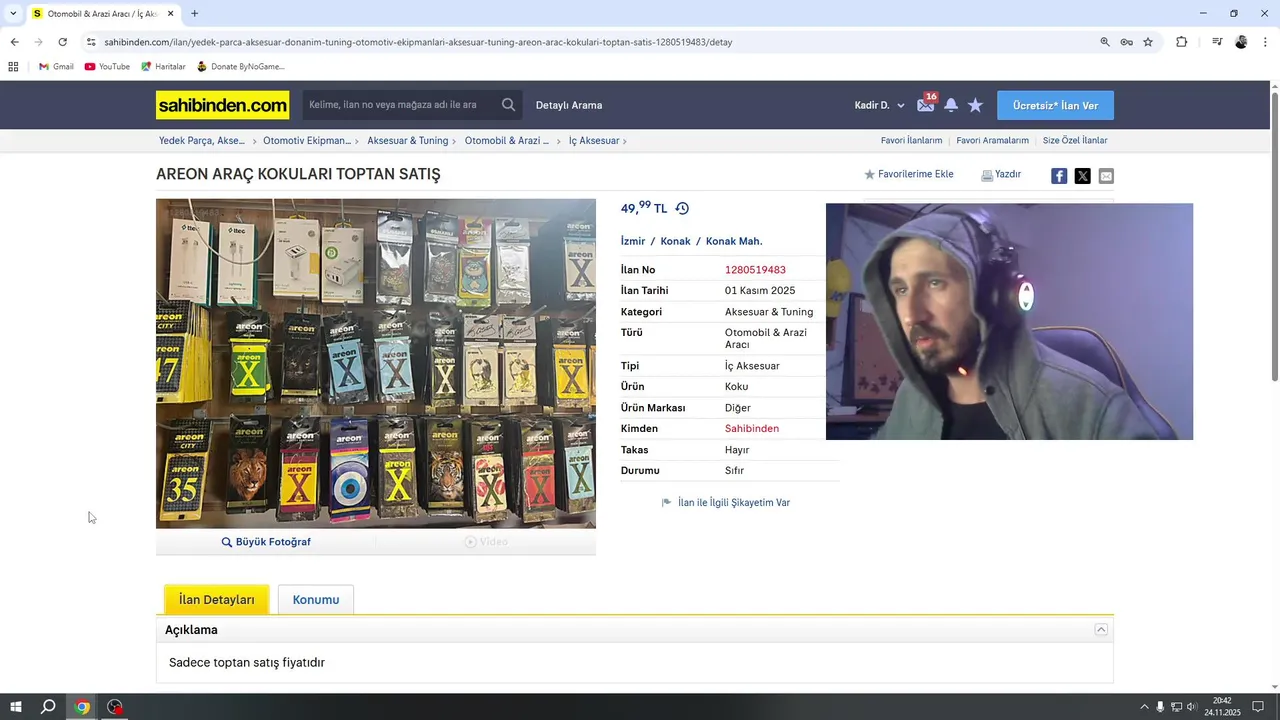Switch to the Konumu tab
Screen dimensions: 1280x720
tap(316, 600)
